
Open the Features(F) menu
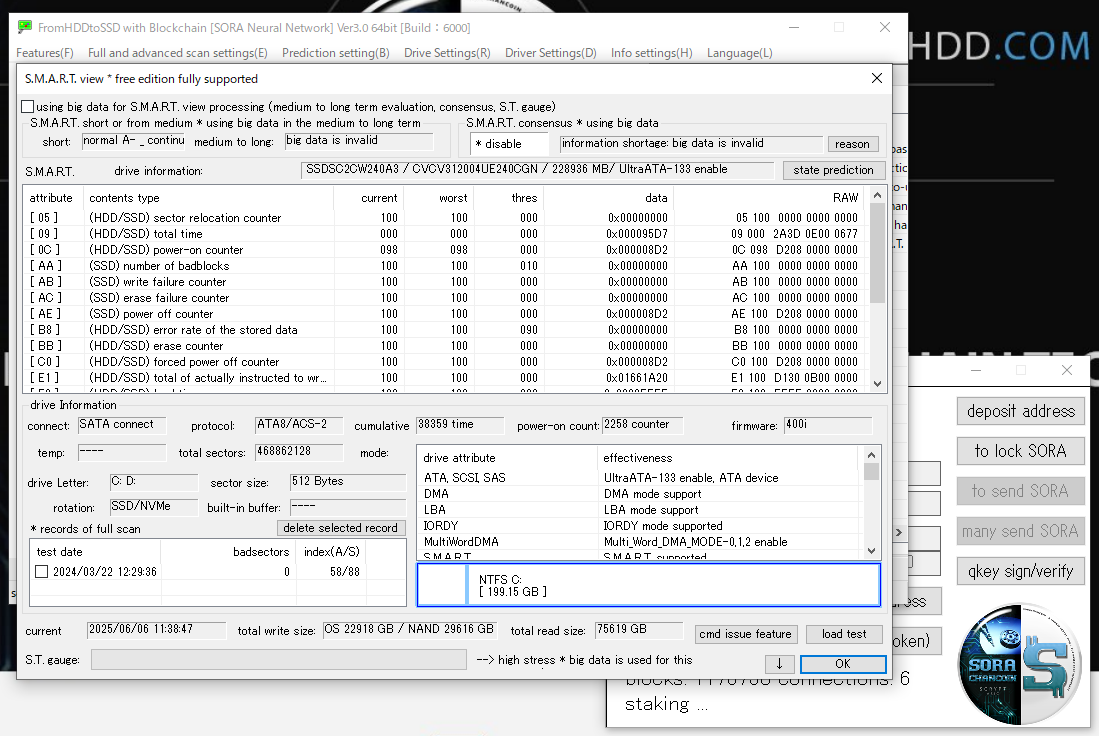[x=45, y=53]
